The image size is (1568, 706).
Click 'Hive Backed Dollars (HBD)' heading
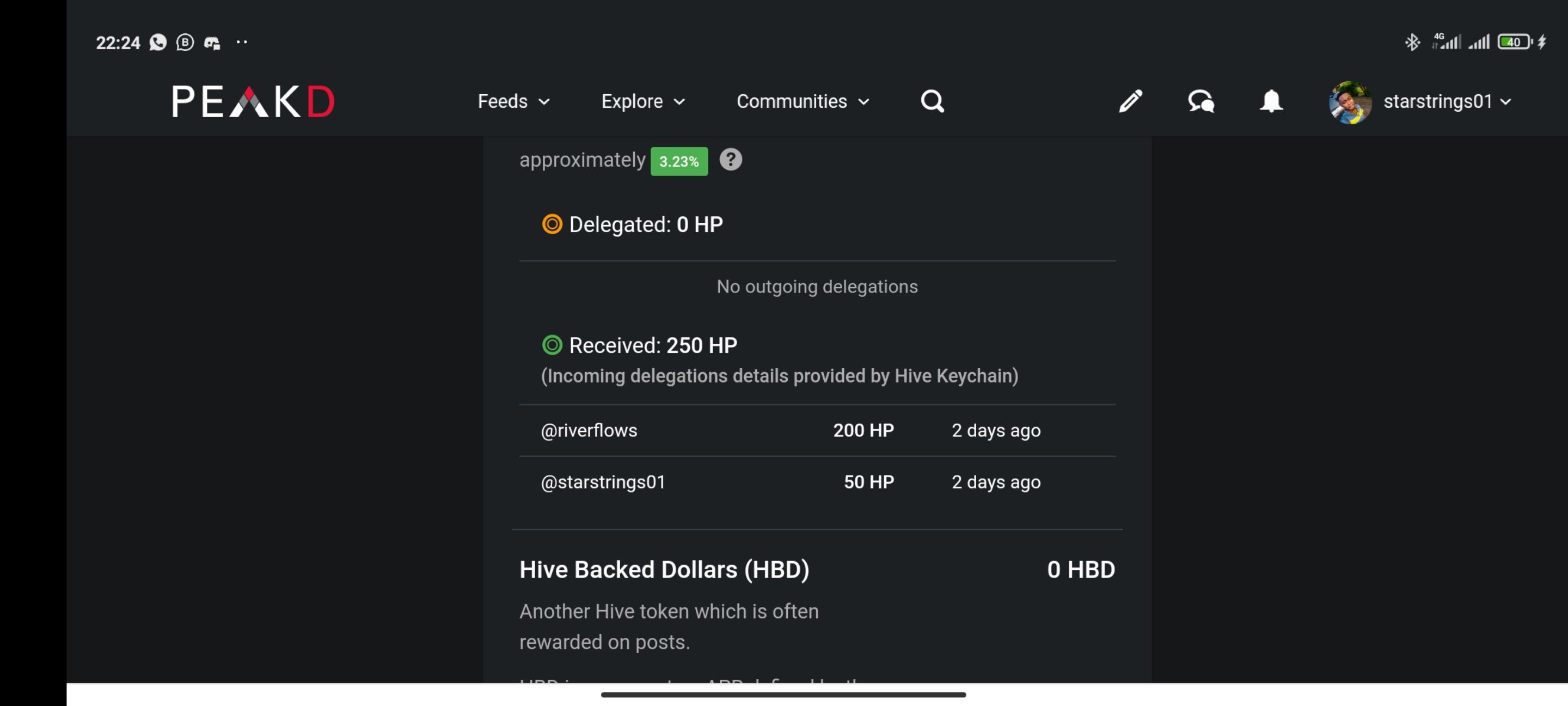(x=664, y=570)
